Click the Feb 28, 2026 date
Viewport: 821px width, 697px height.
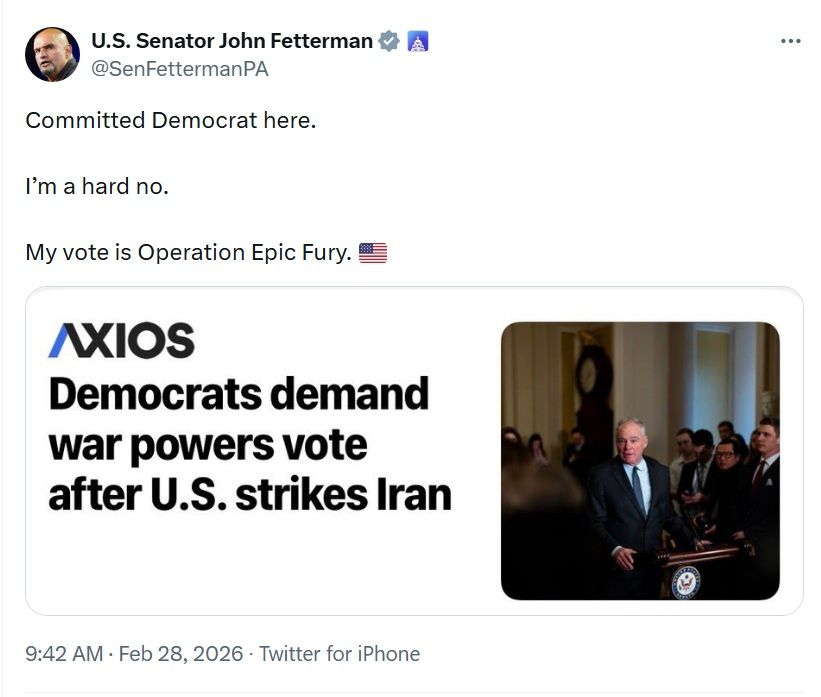tap(181, 654)
